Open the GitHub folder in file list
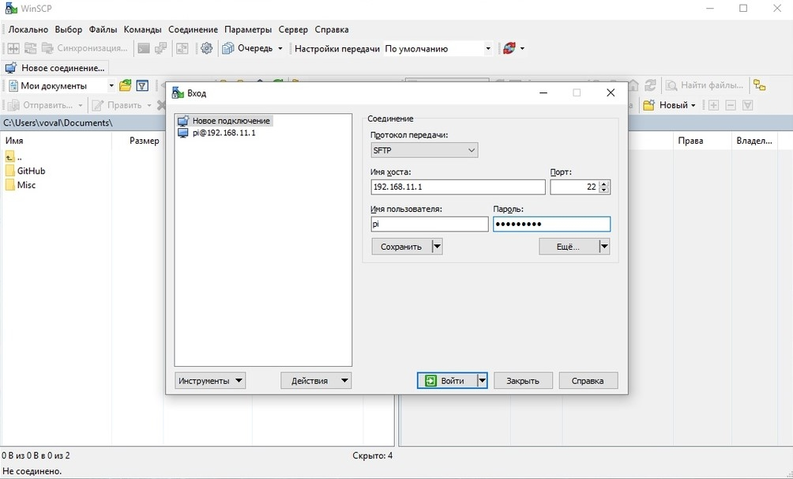The image size is (793, 479). coord(30,171)
